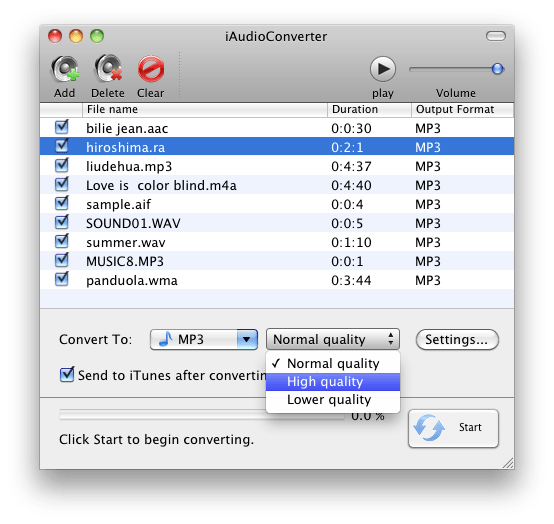Click the toolbar toggle pill button
Viewport: 554px width, 524px height.
496,36
